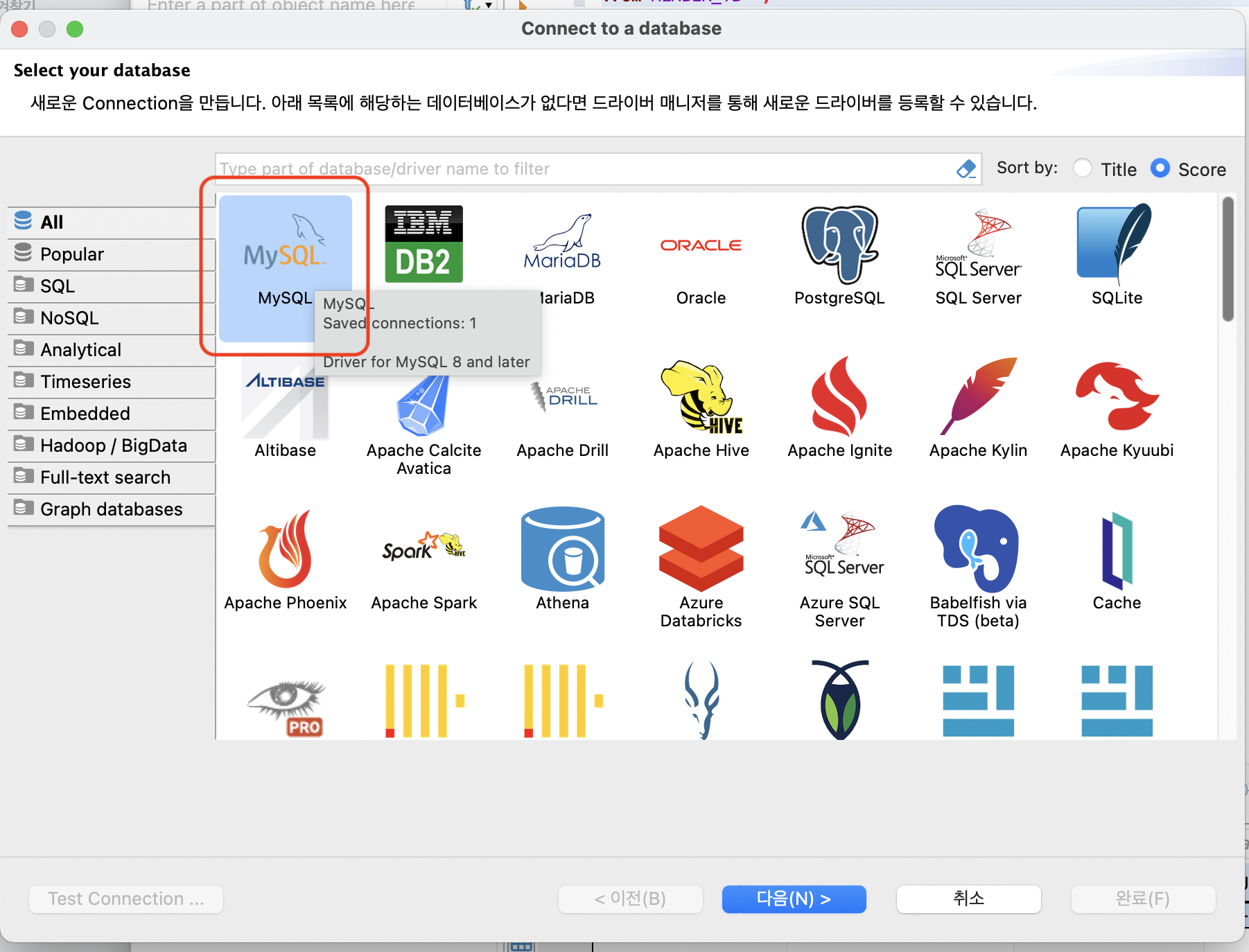Select Azure SQL Server driver
Viewport: 1249px width, 952px height.
(839, 571)
